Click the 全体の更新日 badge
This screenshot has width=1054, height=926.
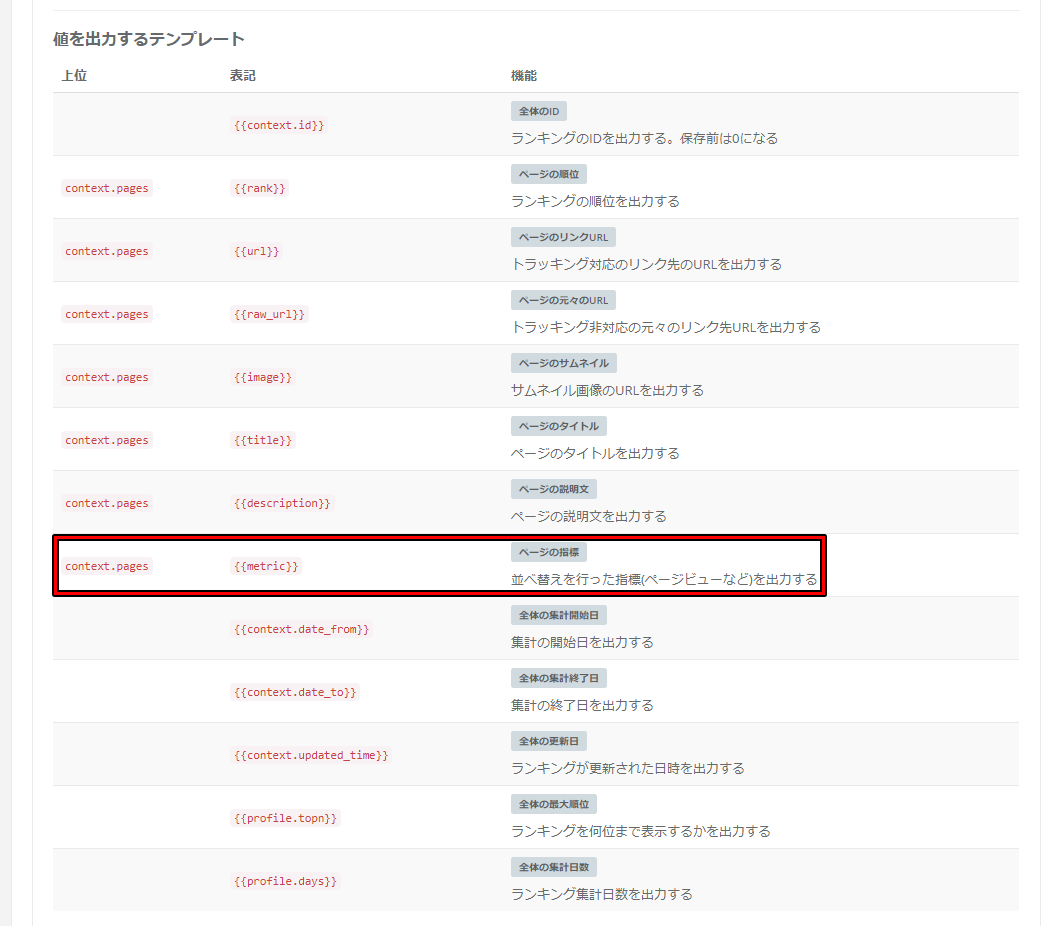click(x=549, y=743)
